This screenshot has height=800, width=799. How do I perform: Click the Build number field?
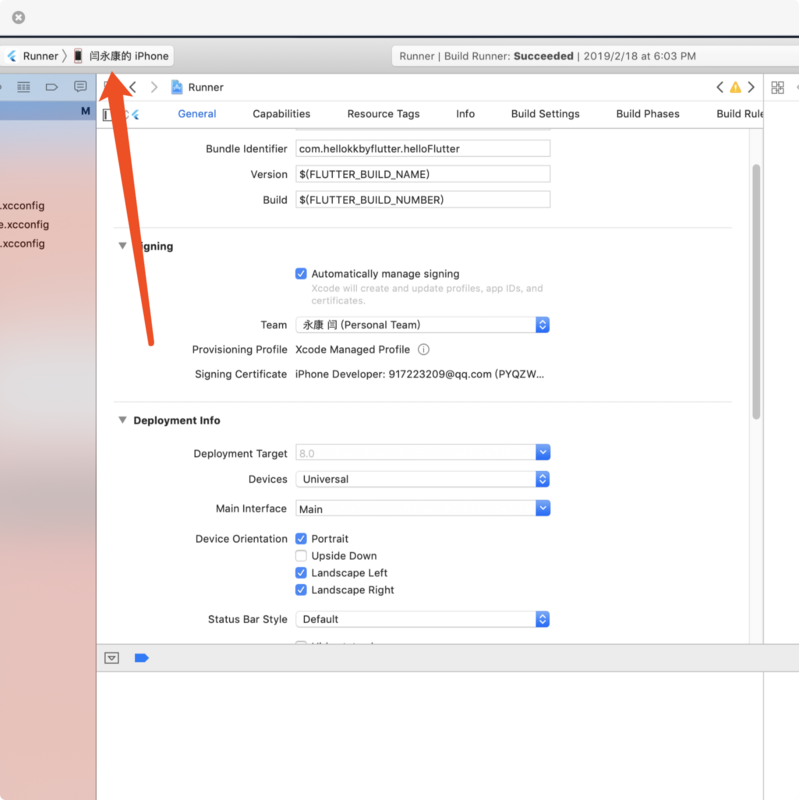click(x=422, y=199)
